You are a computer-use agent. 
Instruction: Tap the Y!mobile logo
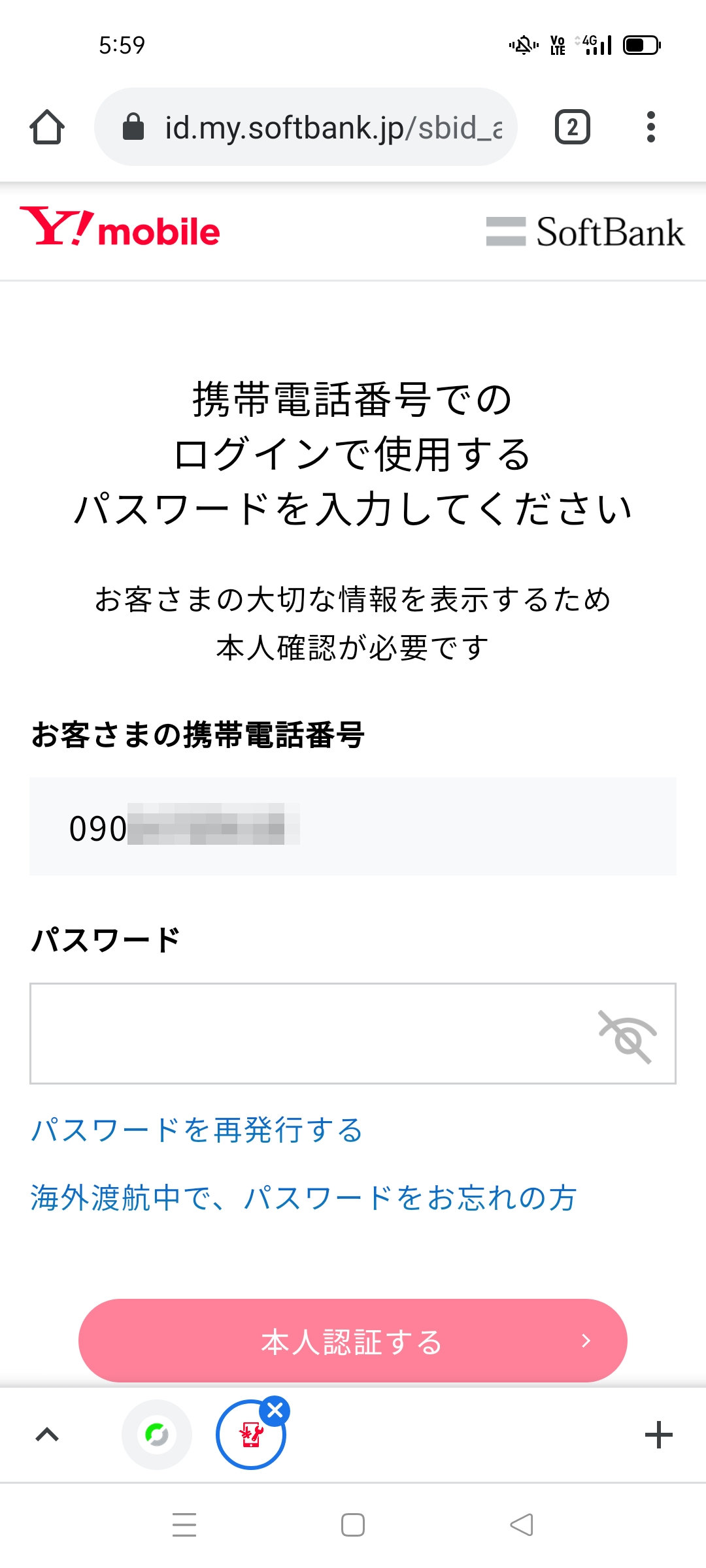click(120, 228)
